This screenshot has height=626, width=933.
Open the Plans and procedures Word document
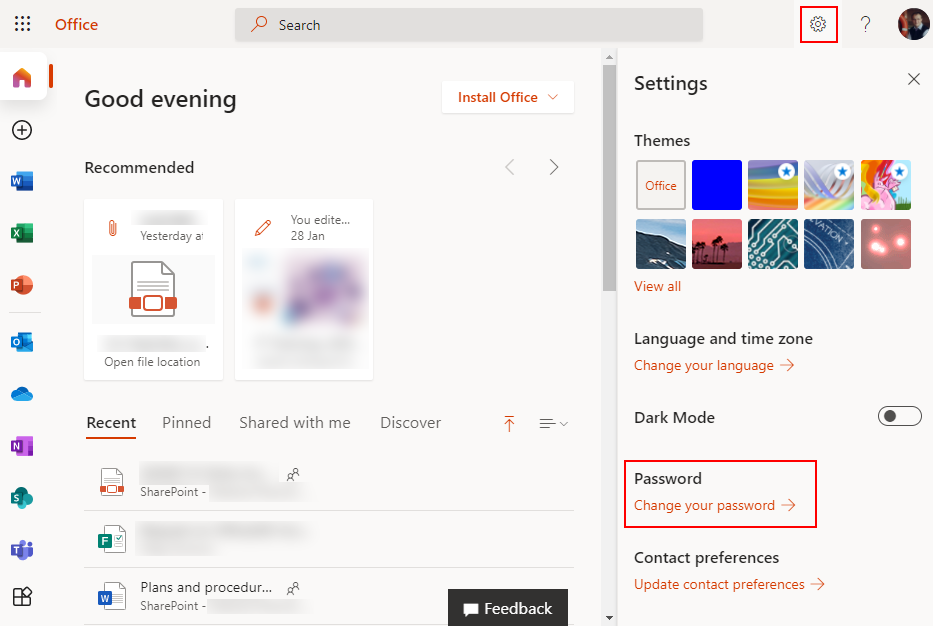(x=329, y=596)
